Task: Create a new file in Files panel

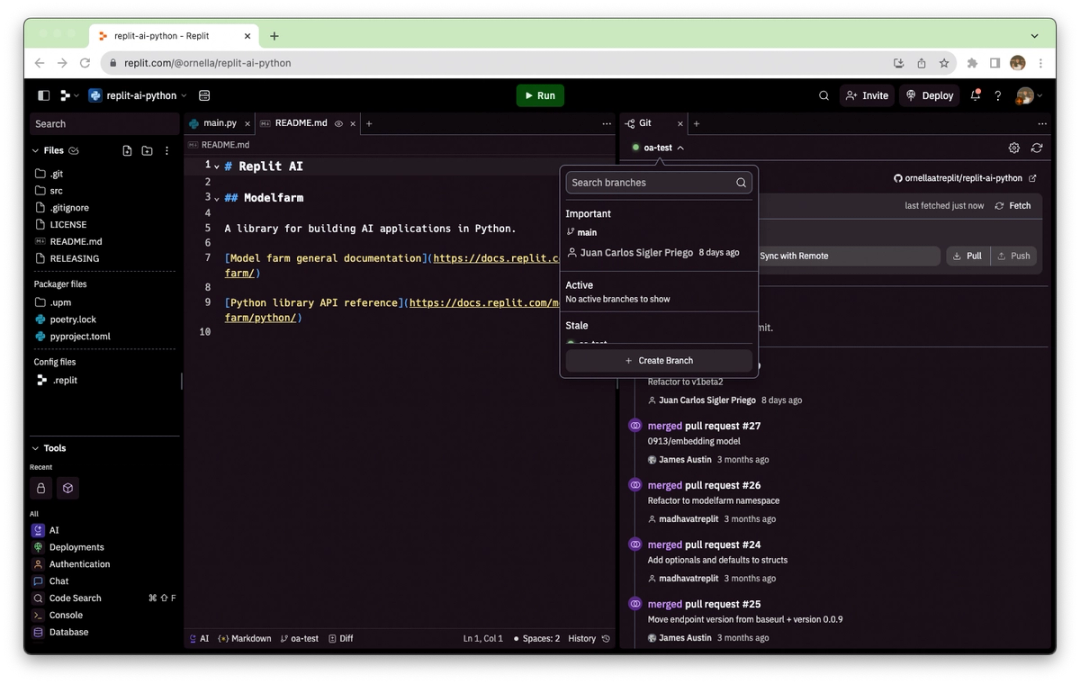Action: pyautogui.click(x=127, y=150)
